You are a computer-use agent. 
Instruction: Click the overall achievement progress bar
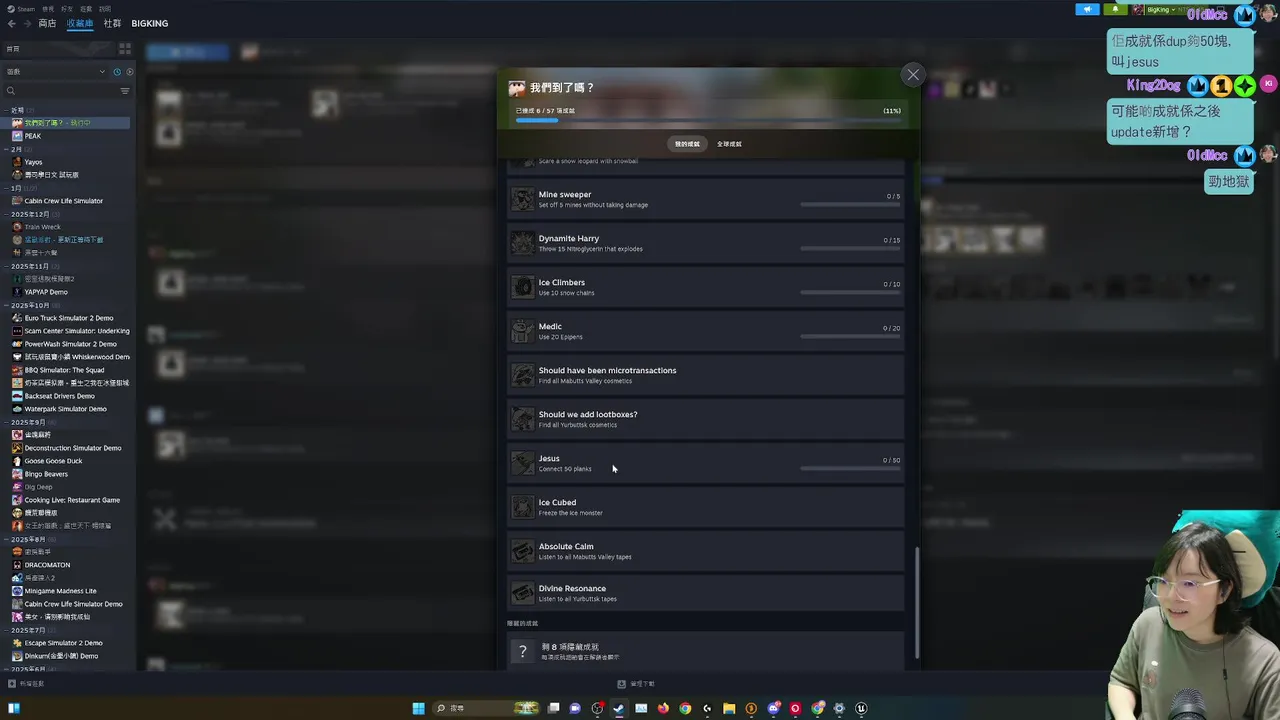pyautogui.click(x=708, y=120)
